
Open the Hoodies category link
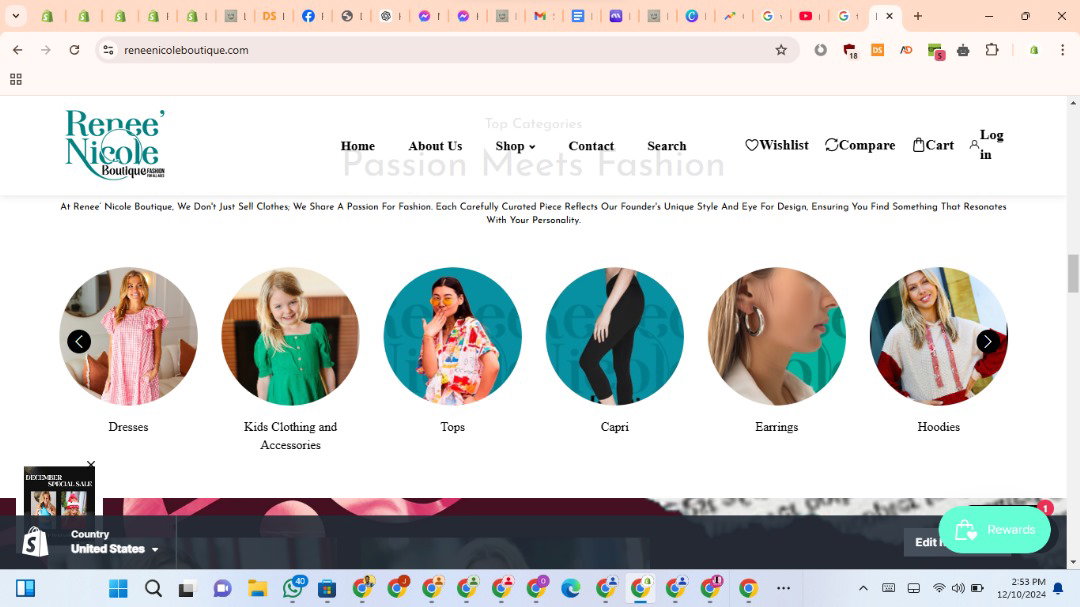[938, 426]
